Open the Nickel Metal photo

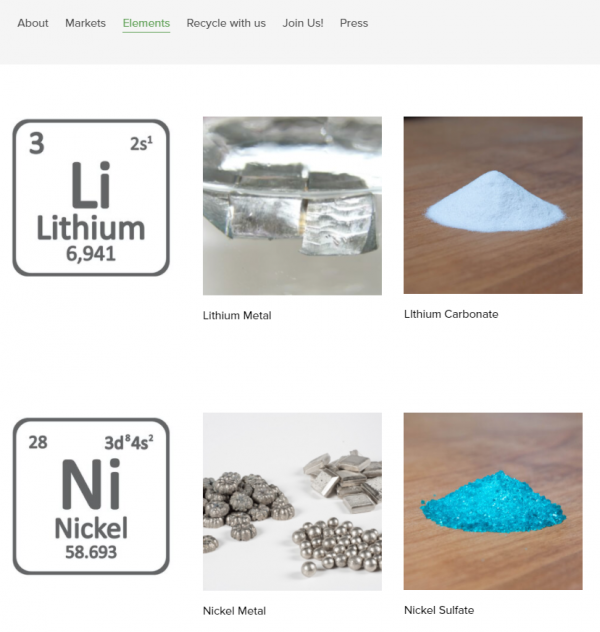pyautogui.click(x=292, y=501)
